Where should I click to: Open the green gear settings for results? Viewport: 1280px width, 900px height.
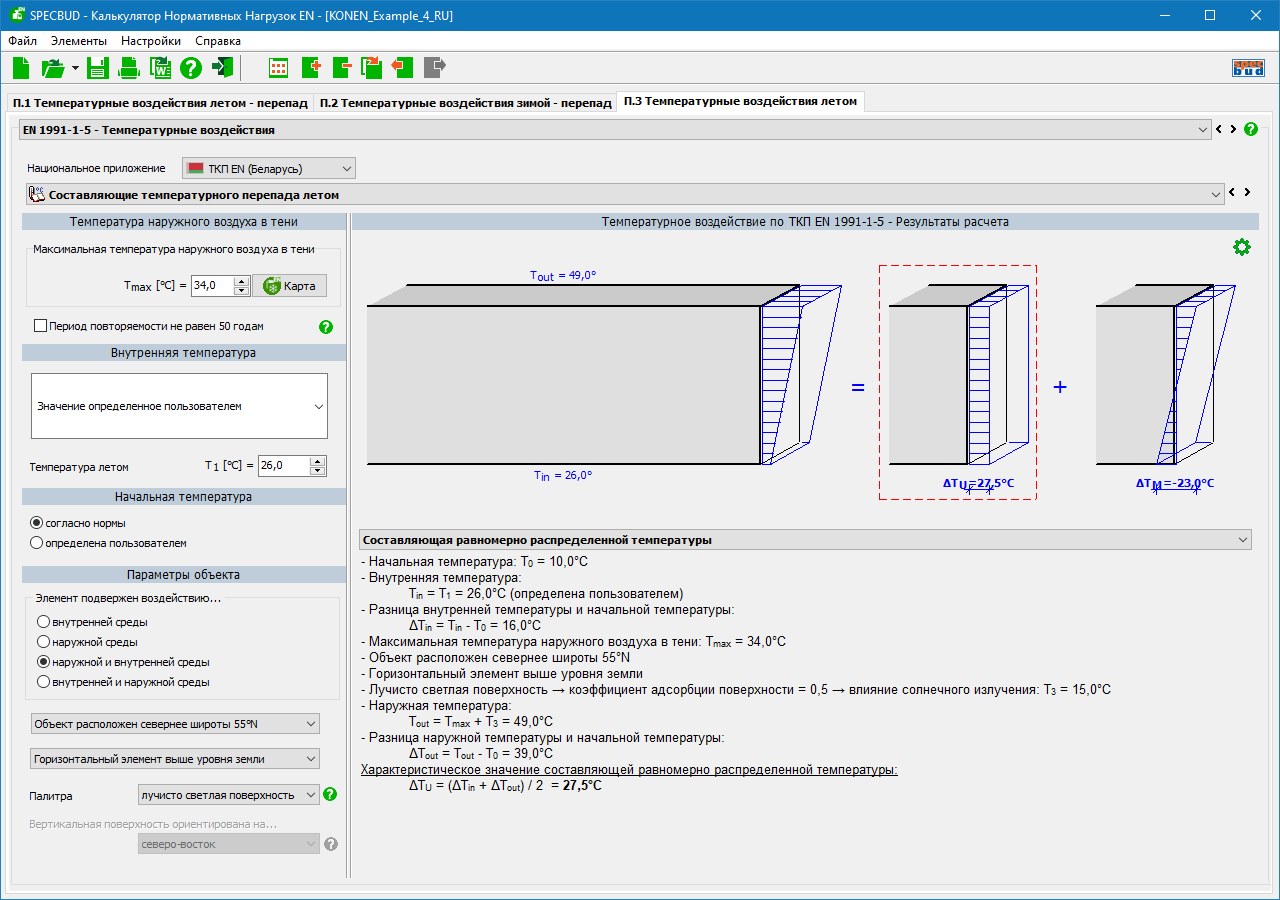(x=1241, y=247)
